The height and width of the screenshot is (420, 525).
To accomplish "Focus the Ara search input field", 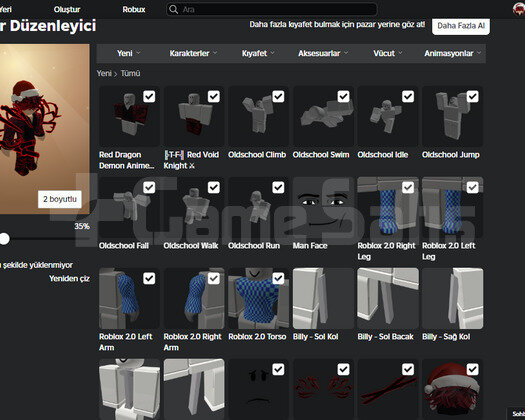I will pos(272,9).
